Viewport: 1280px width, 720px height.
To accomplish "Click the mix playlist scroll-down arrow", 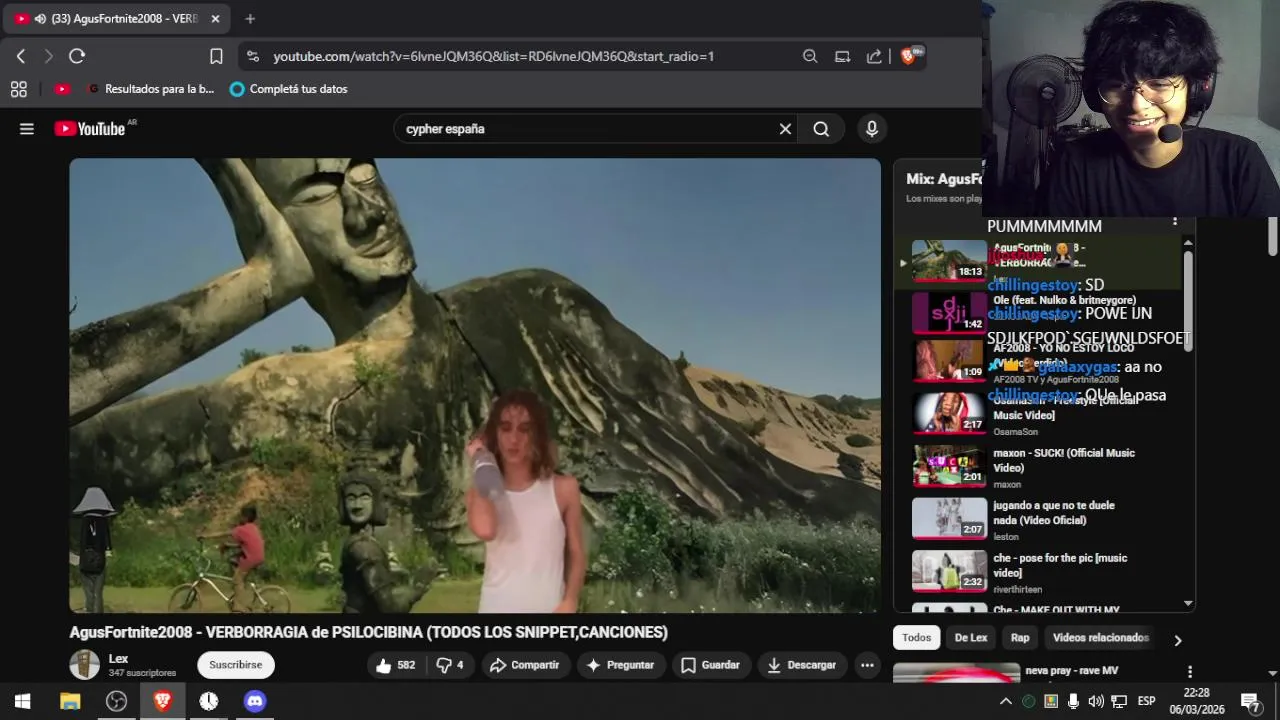I will 1188,603.
